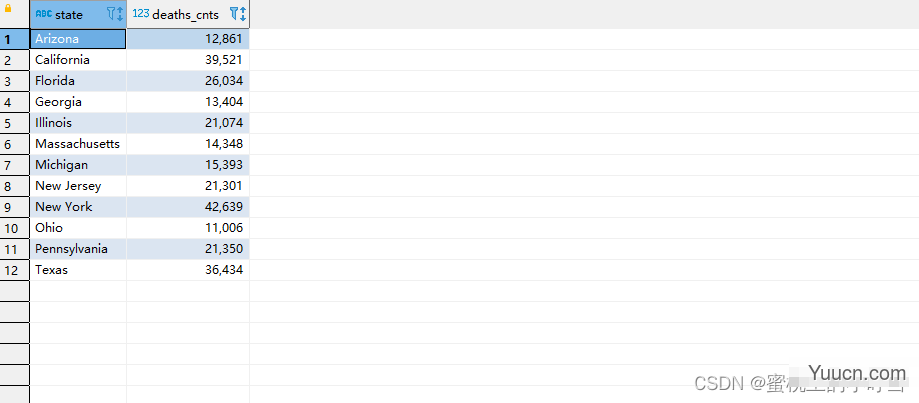Select the Arizona cell
919x403 pixels.
point(78,39)
